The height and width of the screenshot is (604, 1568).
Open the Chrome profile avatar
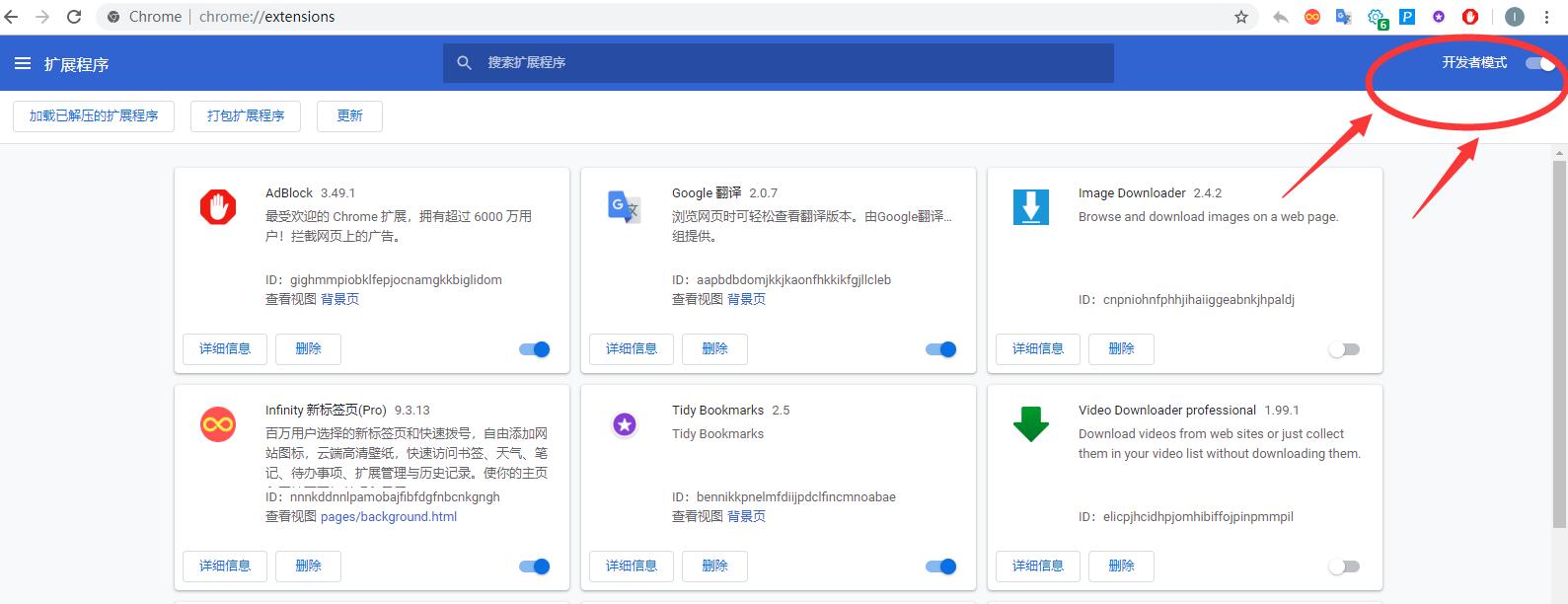click(1515, 17)
